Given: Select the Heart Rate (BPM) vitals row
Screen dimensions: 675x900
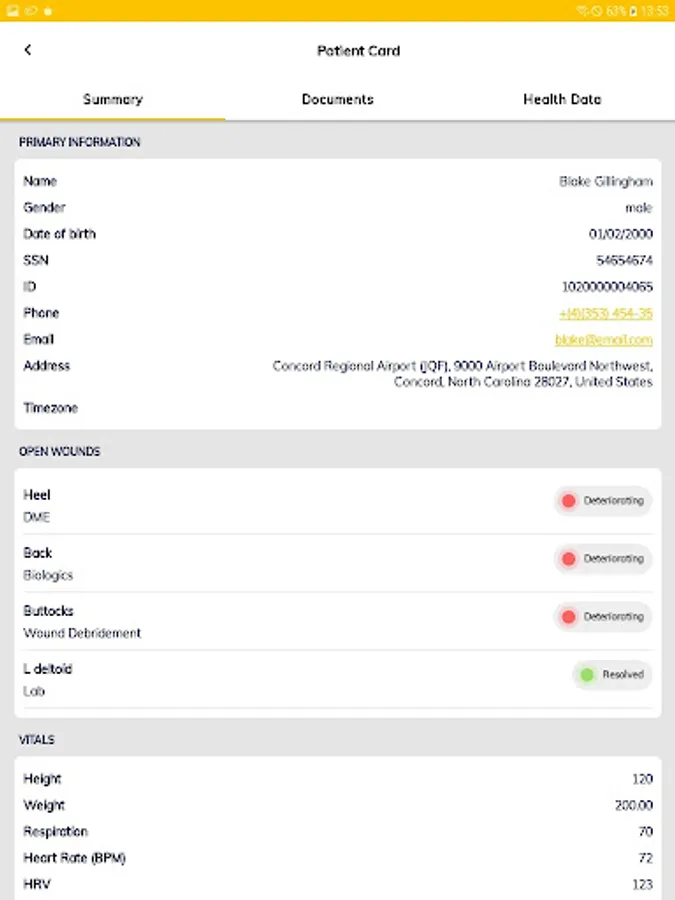Looking at the screenshot, I should [x=338, y=858].
